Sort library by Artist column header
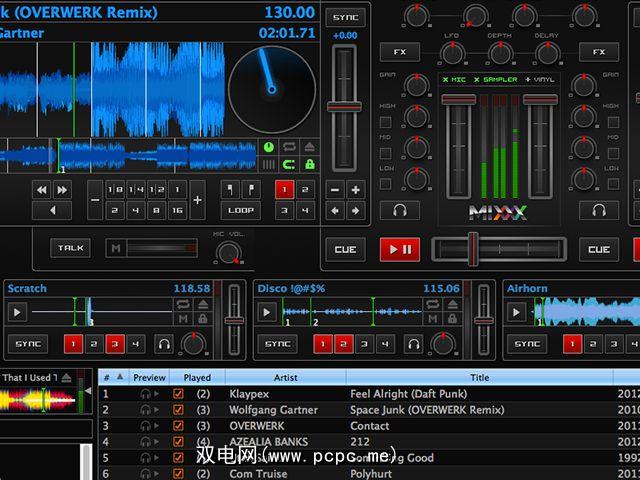 pos(284,377)
